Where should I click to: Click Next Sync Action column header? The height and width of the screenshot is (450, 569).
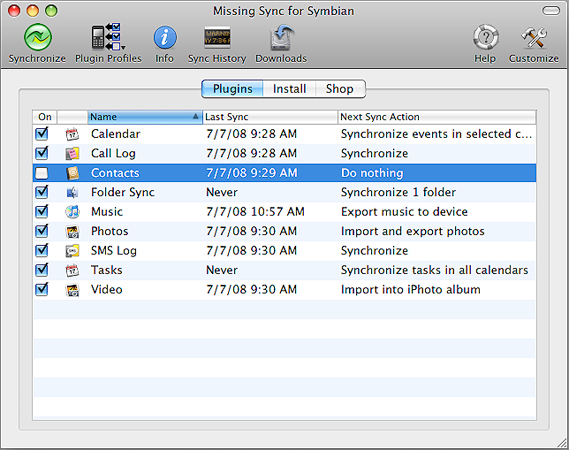[437, 117]
